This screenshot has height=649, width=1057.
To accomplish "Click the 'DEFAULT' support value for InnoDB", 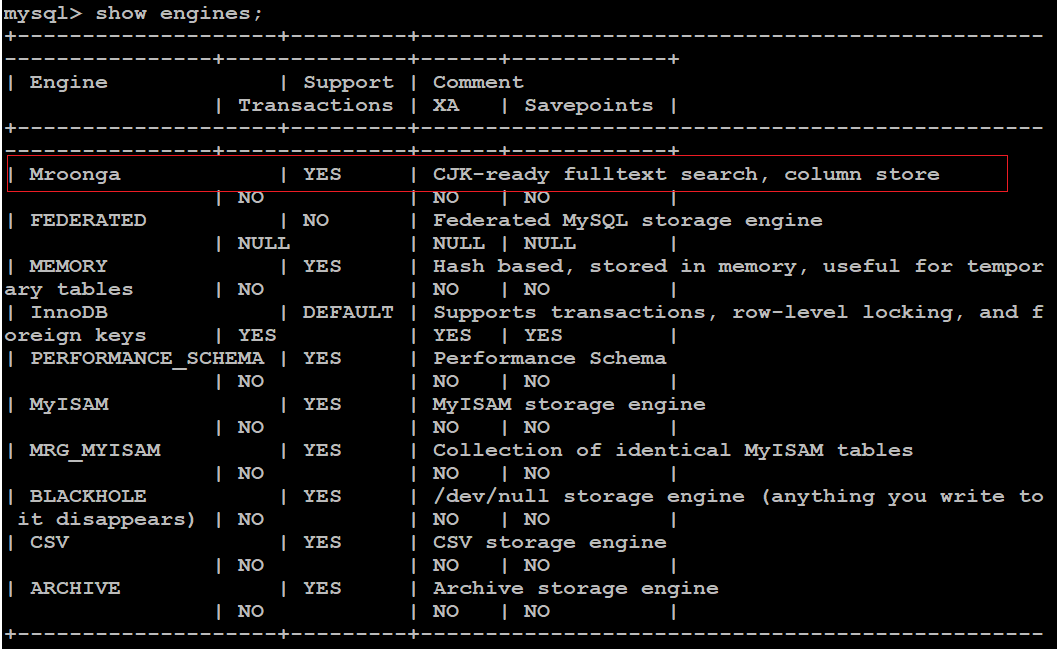I will (x=348, y=312).
